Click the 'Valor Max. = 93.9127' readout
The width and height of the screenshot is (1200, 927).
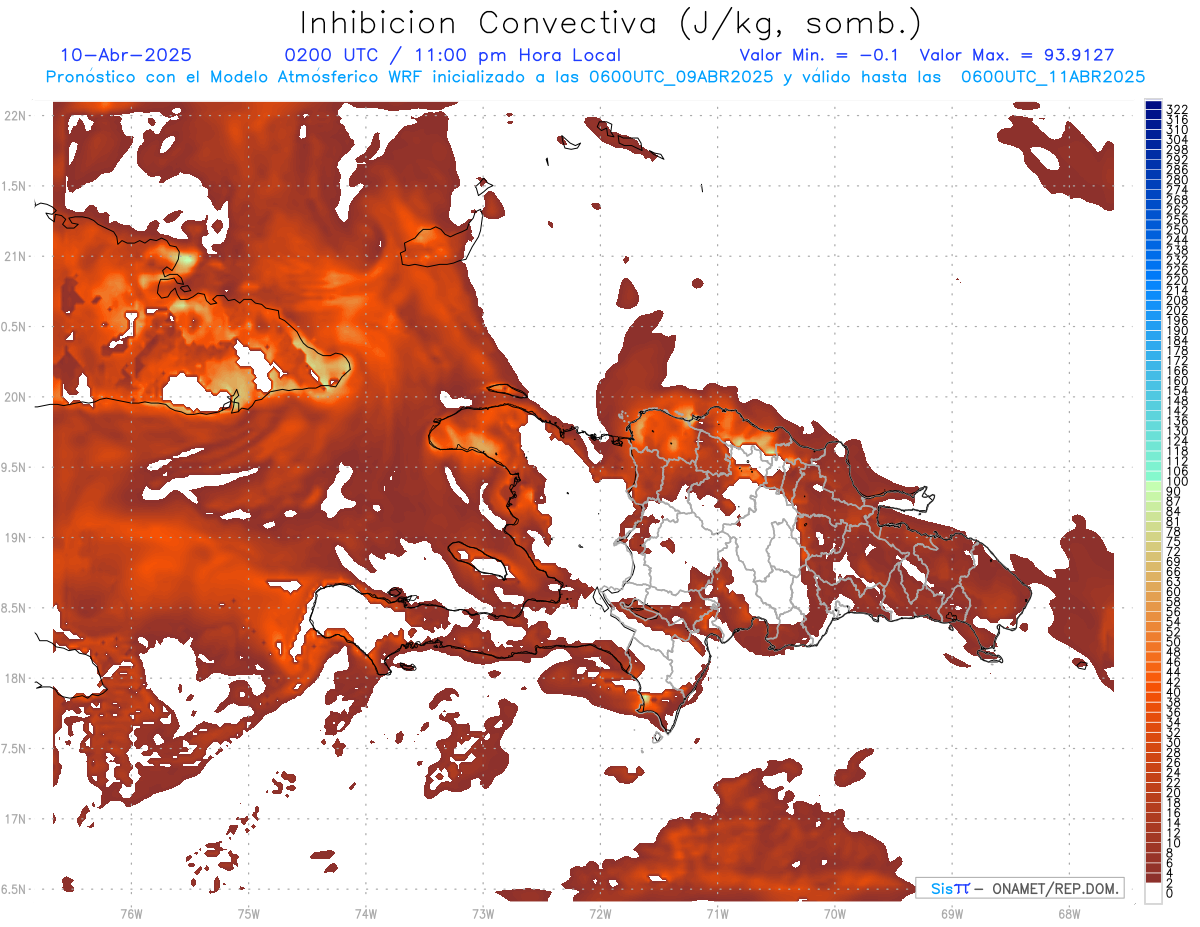(1016, 56)
